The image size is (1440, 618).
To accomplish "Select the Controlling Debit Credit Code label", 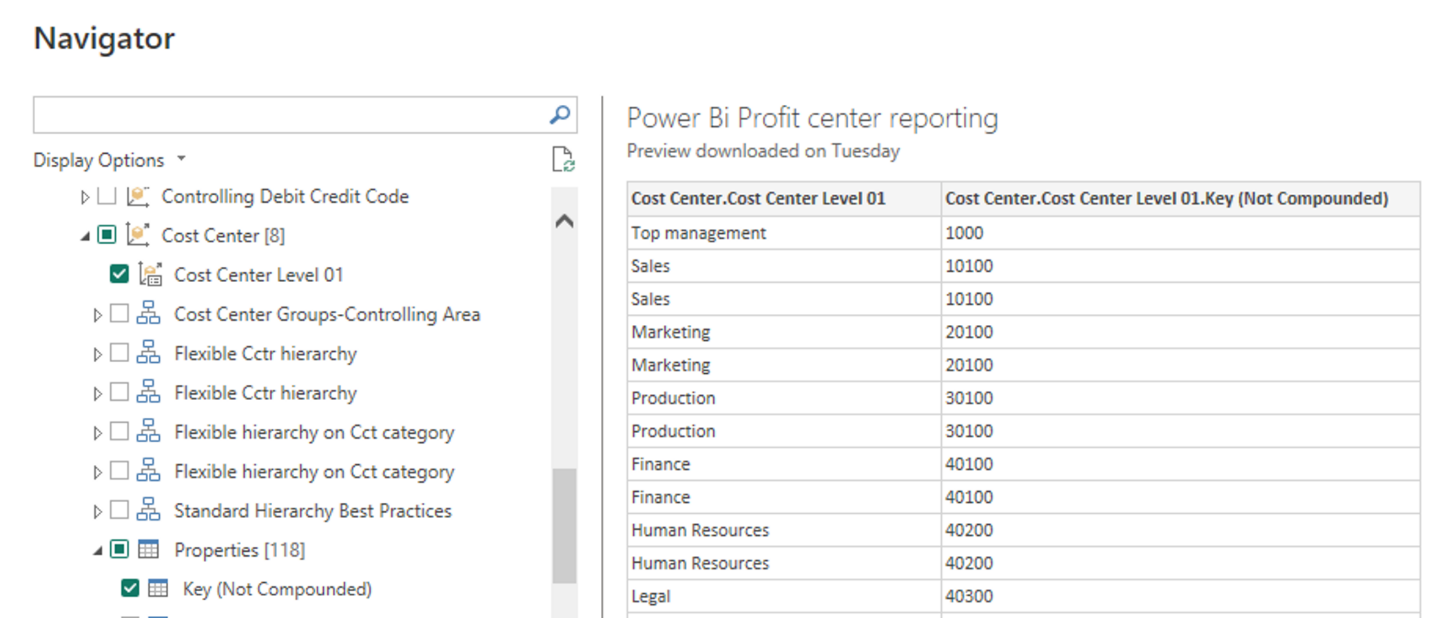I will [x=285, y=197].
